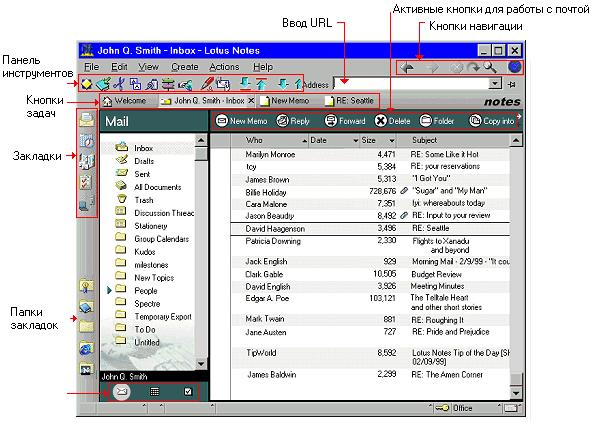Open the Calendar clock bookmark icon

[87, 141]
